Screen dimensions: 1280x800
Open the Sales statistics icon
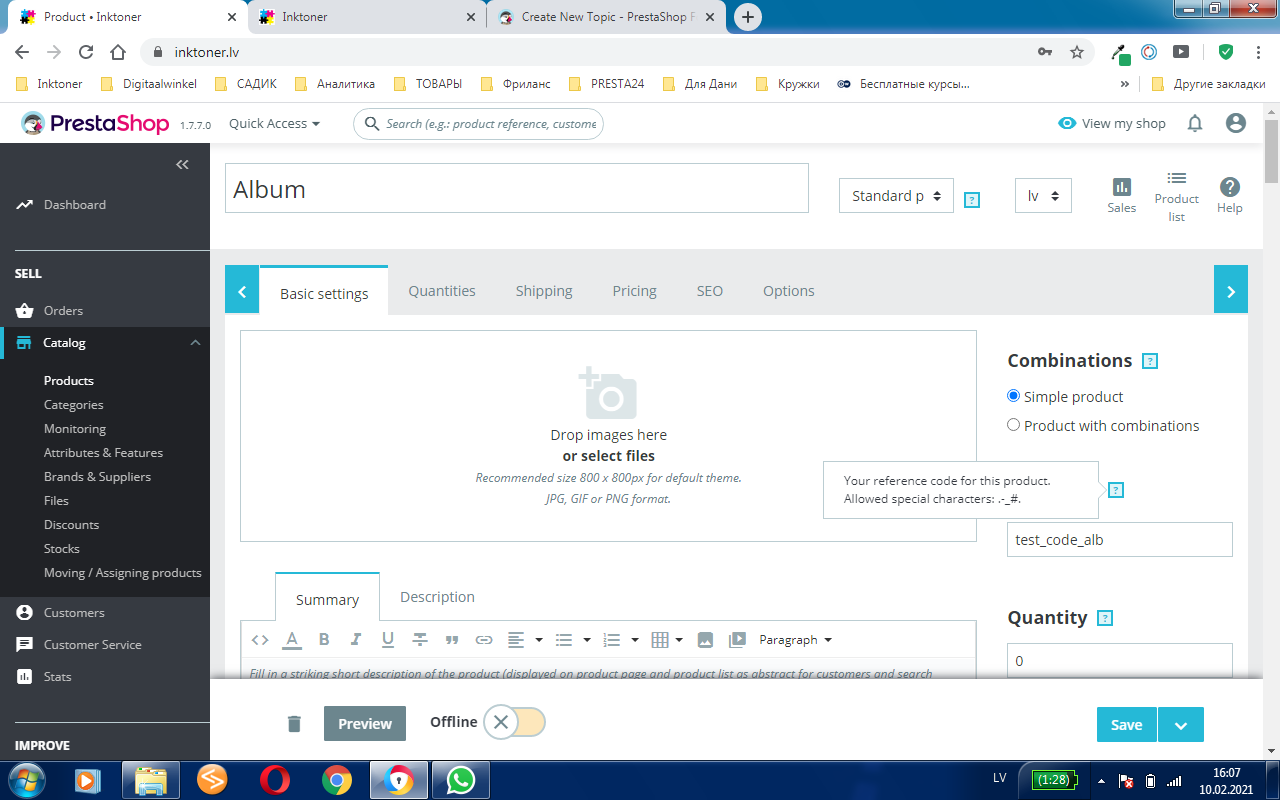point(1122,195)
